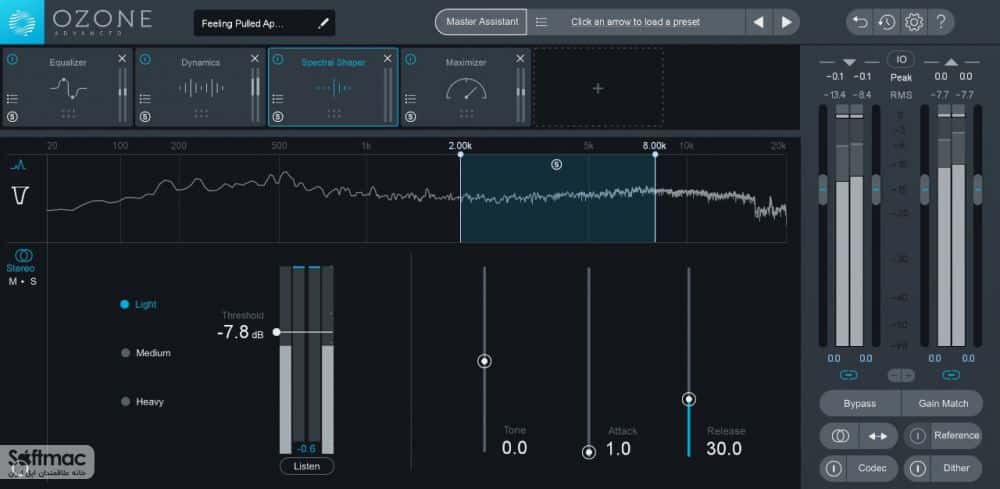Image resolution: width=1000 pixels, height=489 pixels.
Task: Link the output gain channels
Action: coord(950,375)
